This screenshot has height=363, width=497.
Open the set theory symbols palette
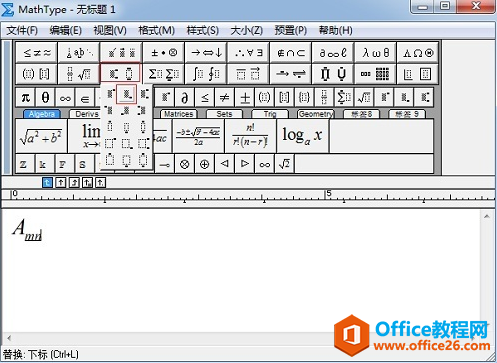[x=291, y=52]
